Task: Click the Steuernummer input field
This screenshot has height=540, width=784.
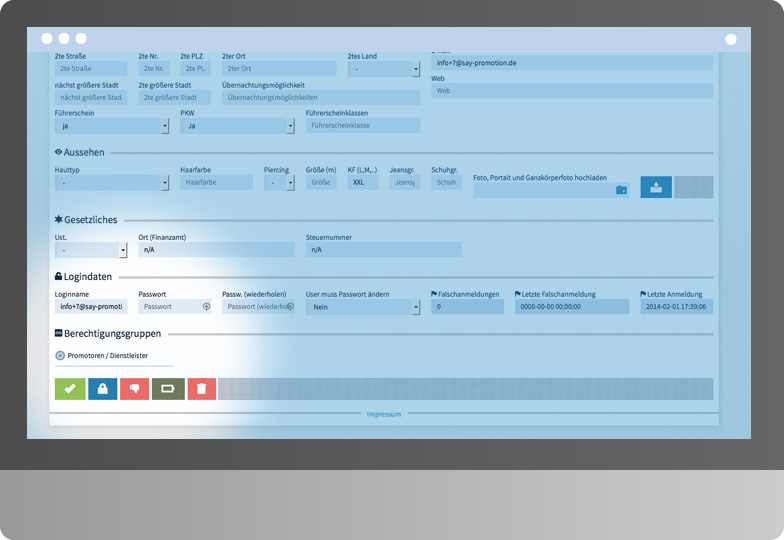Action: coord(383,250)
